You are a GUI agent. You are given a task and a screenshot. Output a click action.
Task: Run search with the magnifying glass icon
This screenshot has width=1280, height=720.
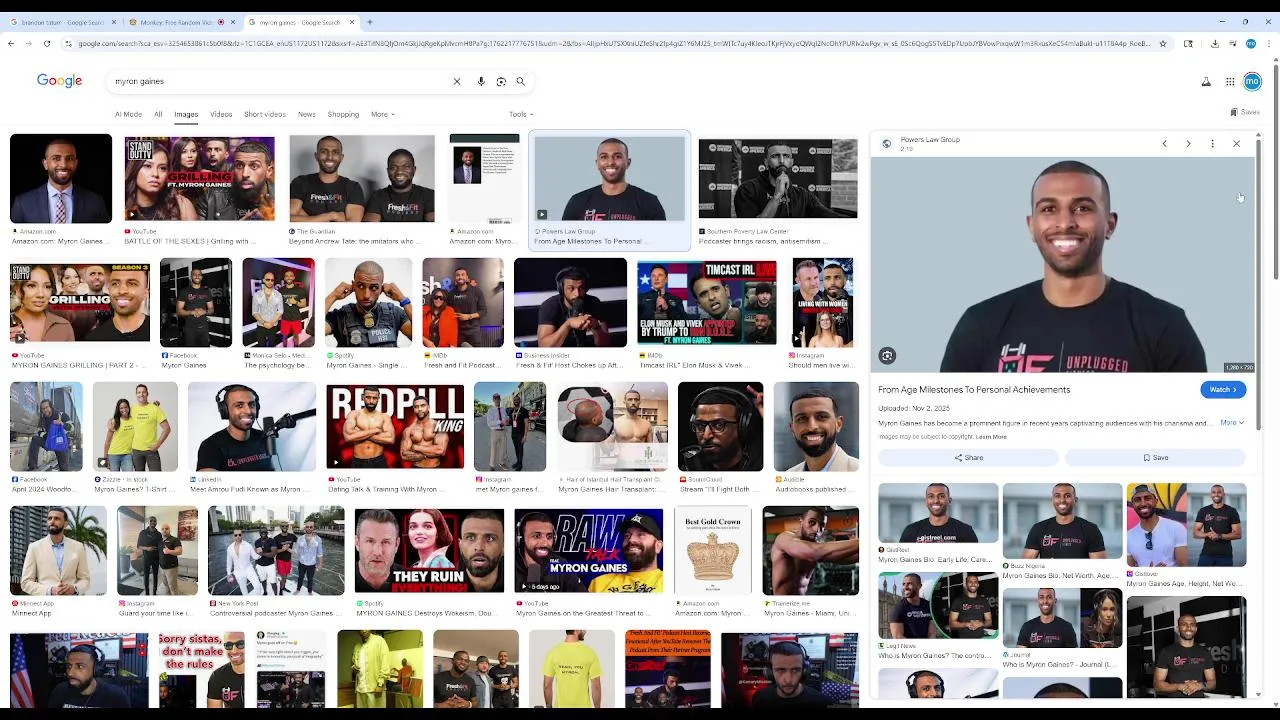(520, 81)
